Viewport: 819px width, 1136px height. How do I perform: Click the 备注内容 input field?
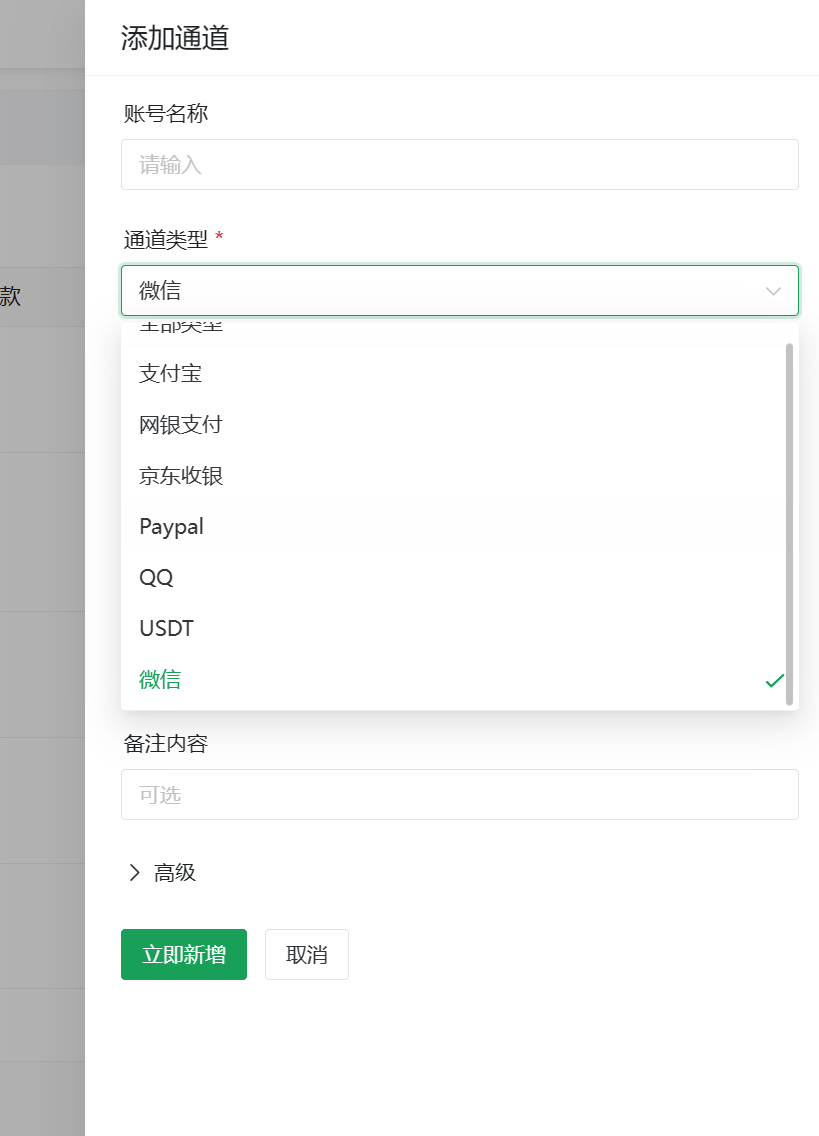460,795
